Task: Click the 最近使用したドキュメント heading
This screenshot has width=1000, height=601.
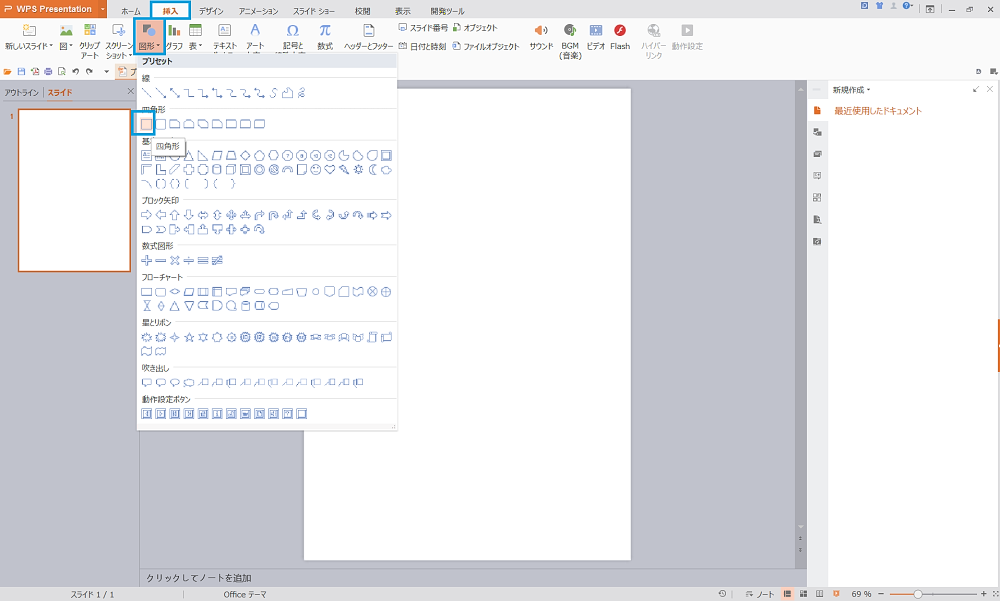Action: click(878, 111)
